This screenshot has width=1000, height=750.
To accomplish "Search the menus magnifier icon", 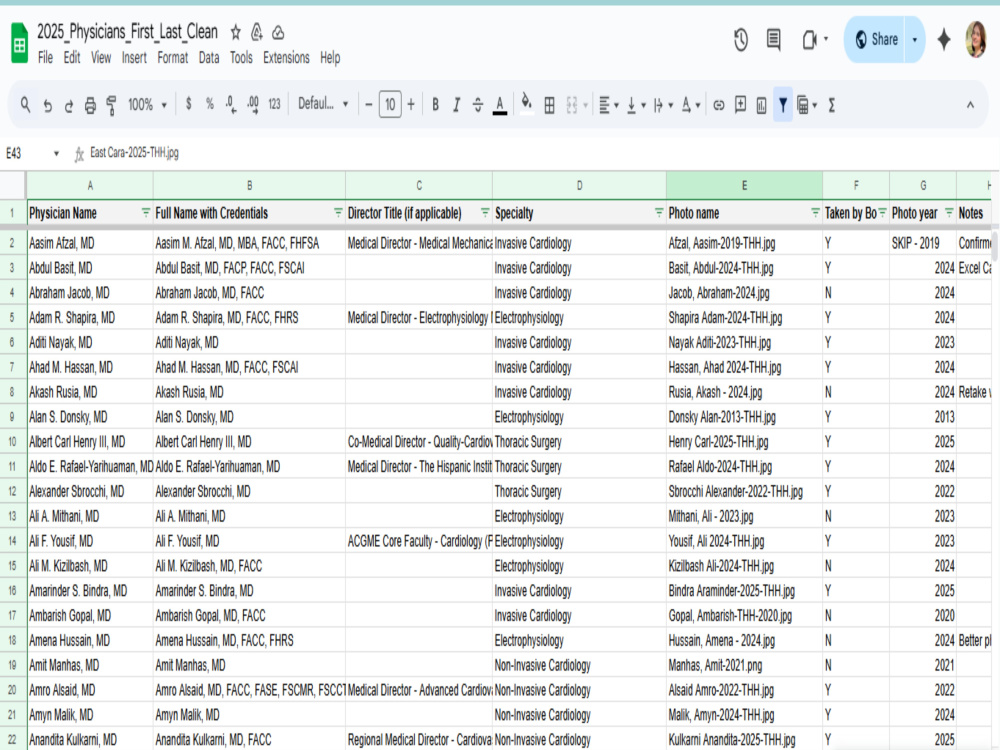I will [25, 105].
